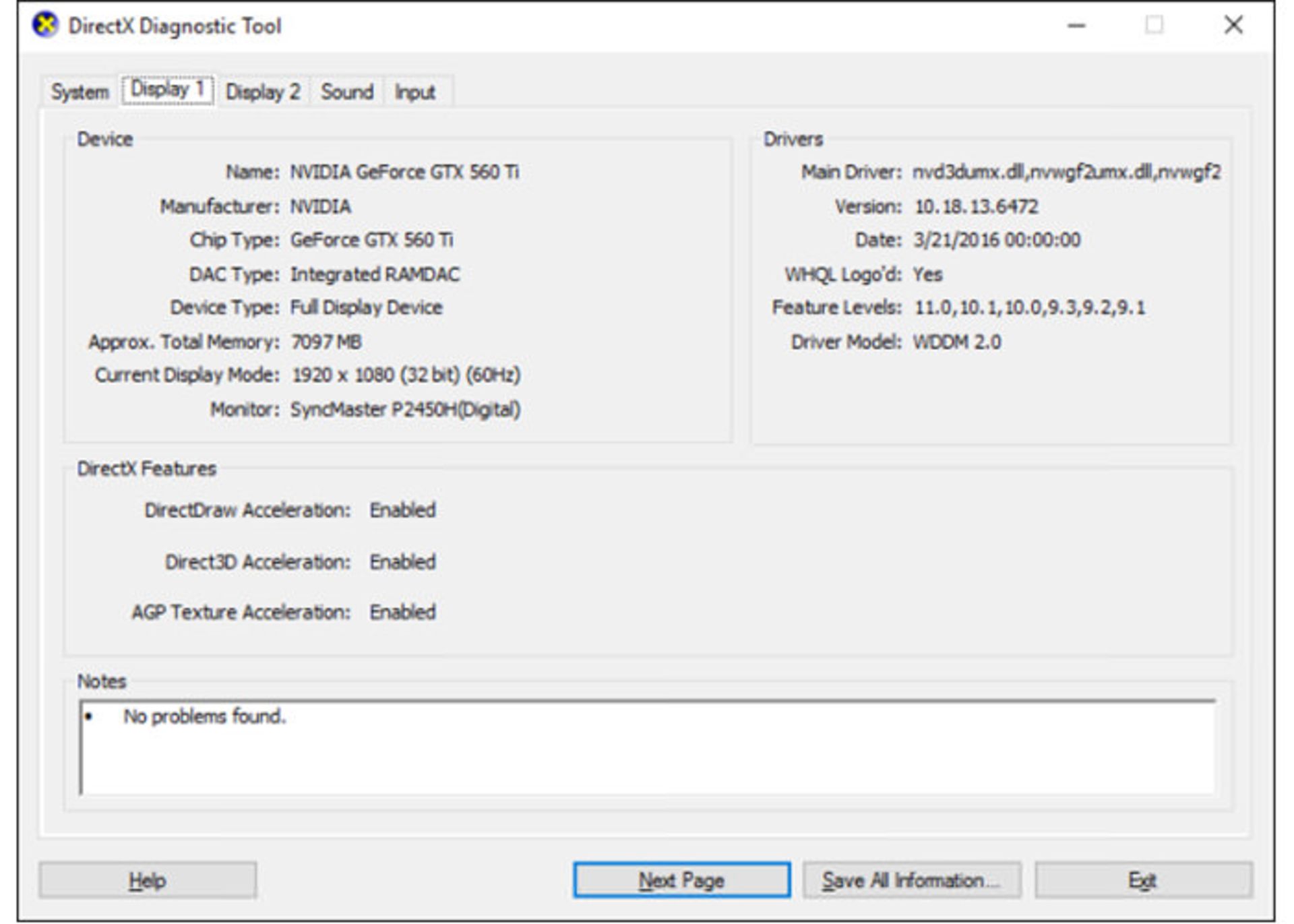
Task: Click the driver date 3/21/2016 00:00:00
Action: click(997, 240)
